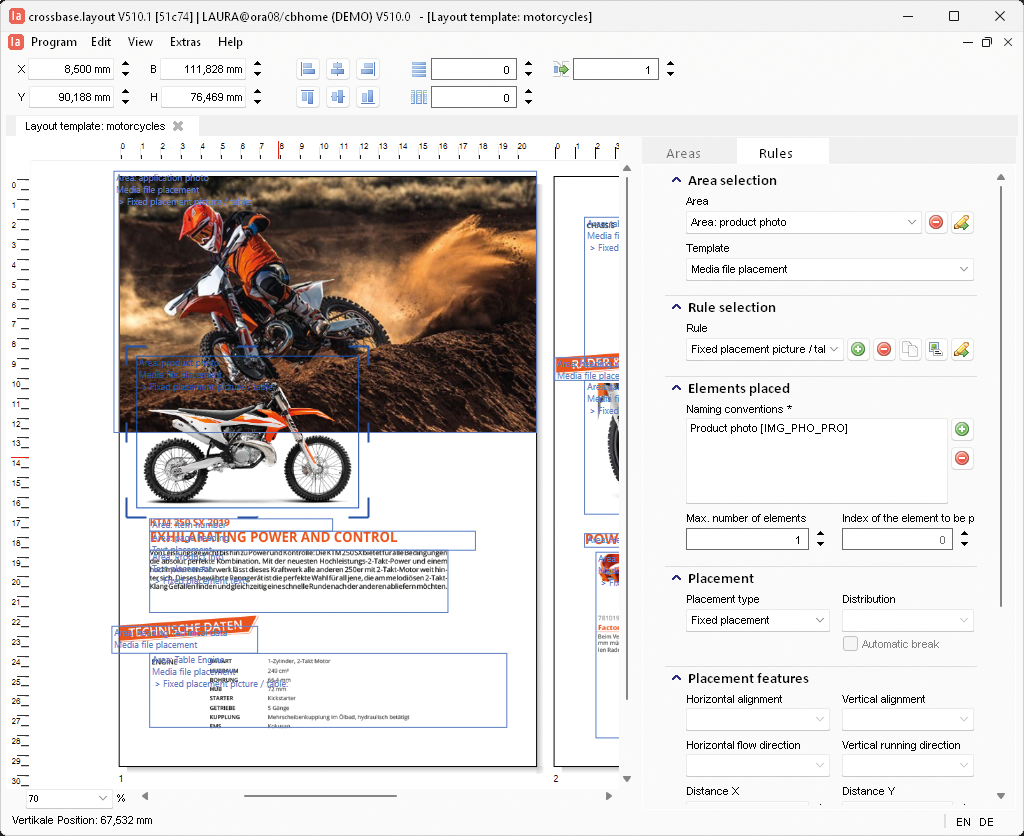
Task: Restore down the inner document window
Action: pyautogui.click(x=987, y=42)
